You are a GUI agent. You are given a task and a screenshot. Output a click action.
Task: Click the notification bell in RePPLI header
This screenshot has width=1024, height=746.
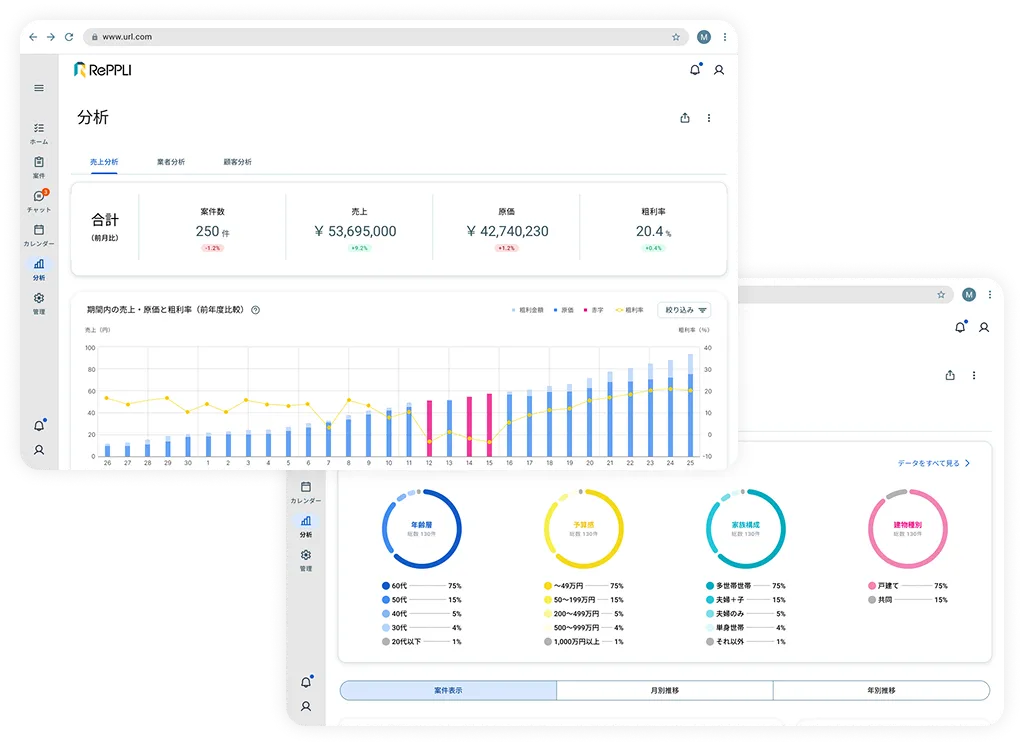click(694, 70)
